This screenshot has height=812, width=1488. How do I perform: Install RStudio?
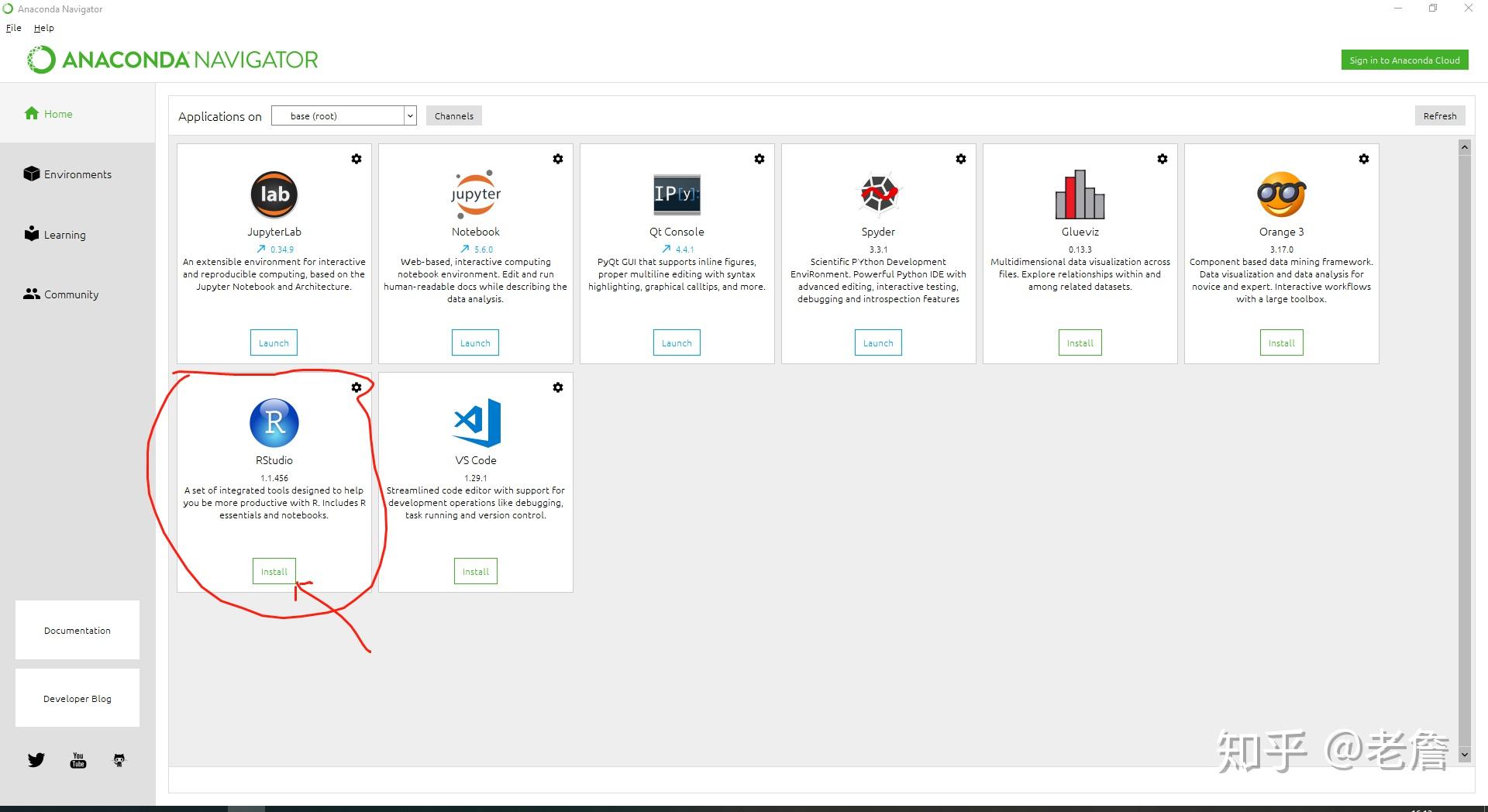(274, 571)
